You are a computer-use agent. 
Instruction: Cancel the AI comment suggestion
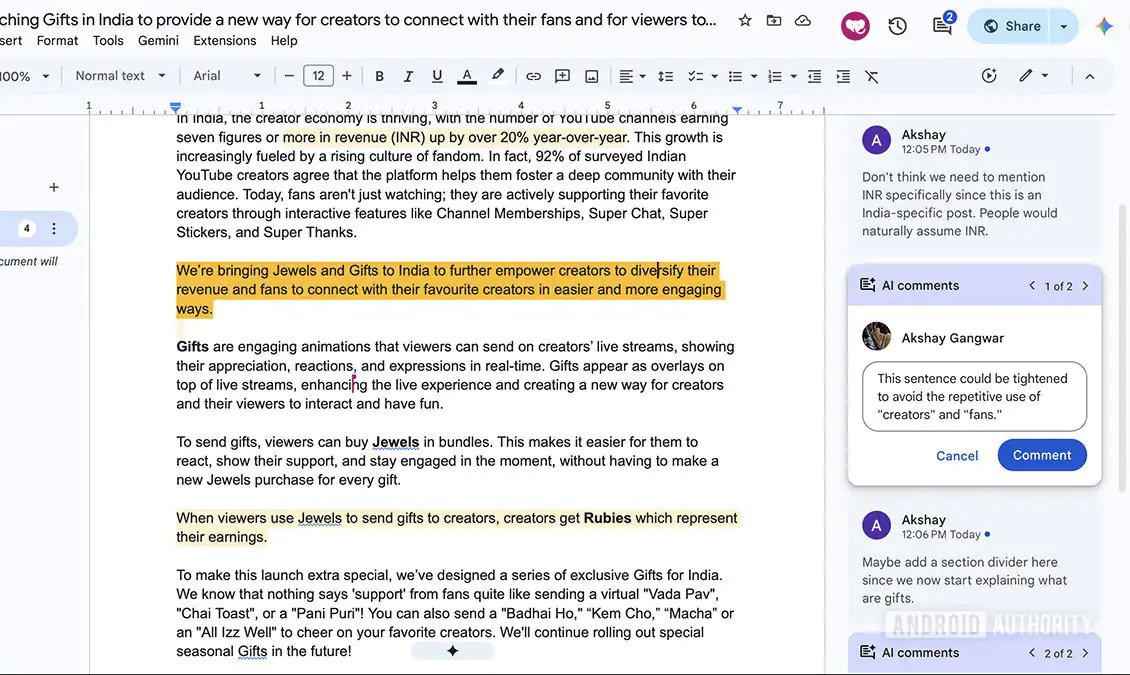point(957,455)
